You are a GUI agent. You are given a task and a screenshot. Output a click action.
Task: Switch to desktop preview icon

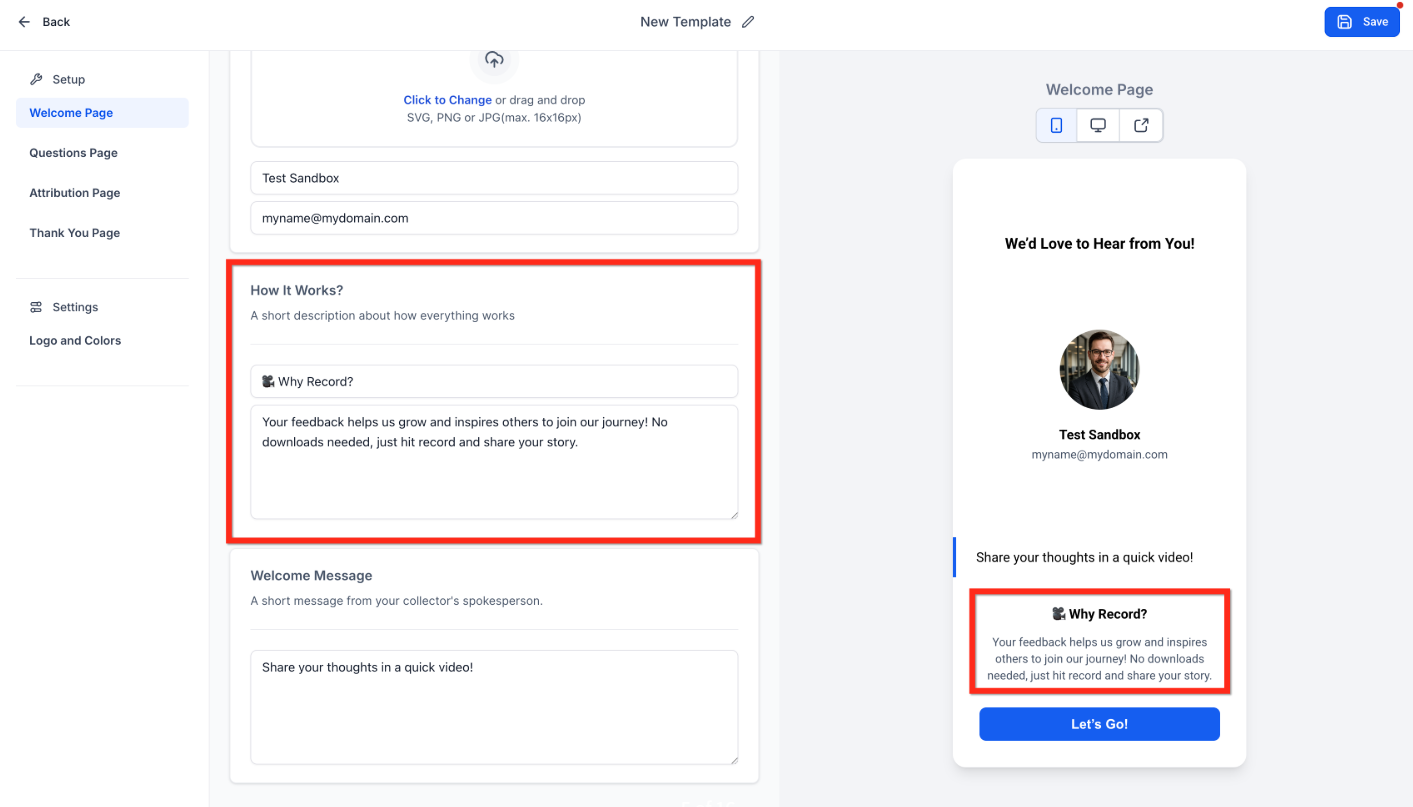[1098, 125]
